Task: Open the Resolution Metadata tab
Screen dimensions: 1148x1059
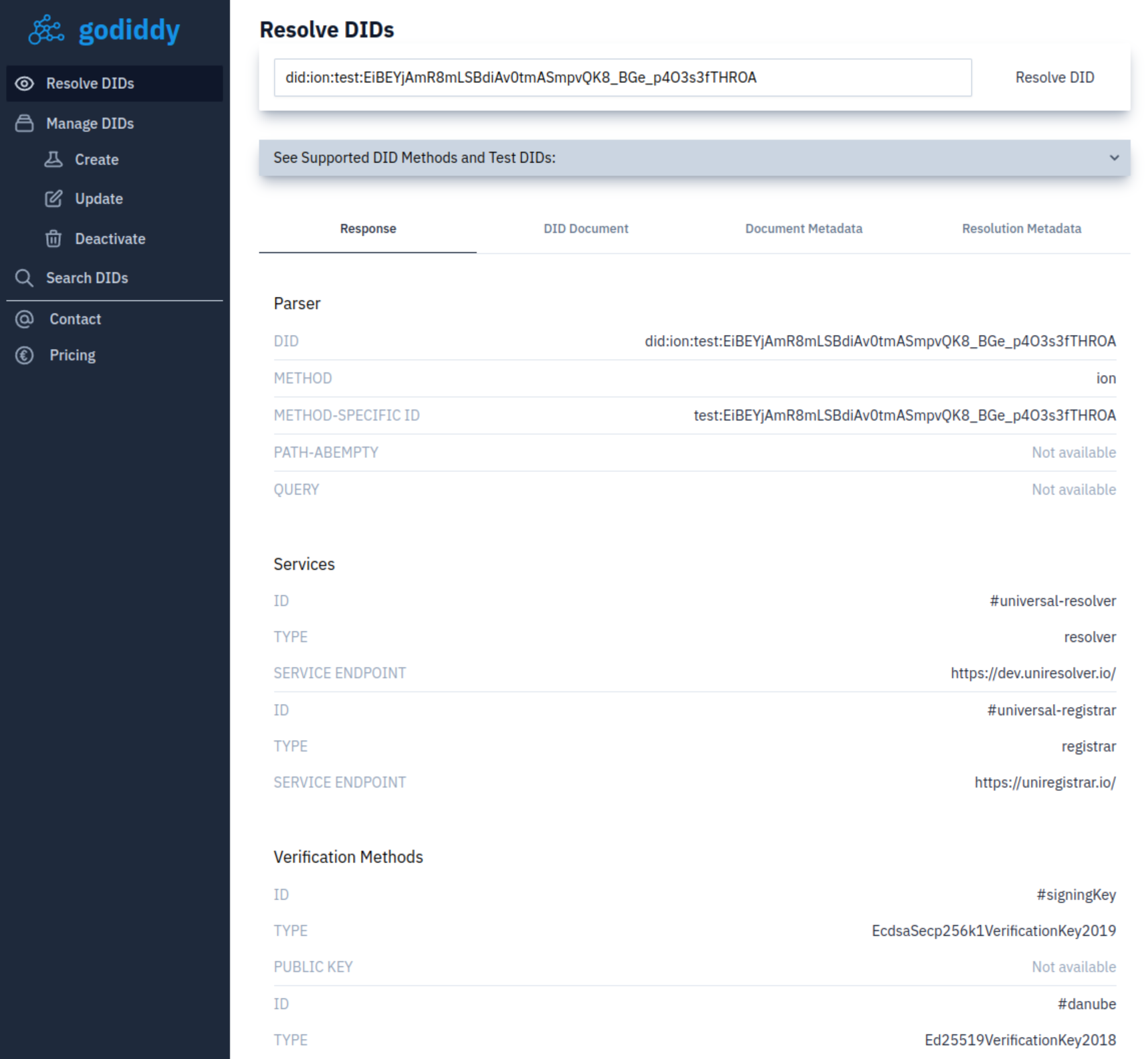Action: click(x=1021, y=229)
